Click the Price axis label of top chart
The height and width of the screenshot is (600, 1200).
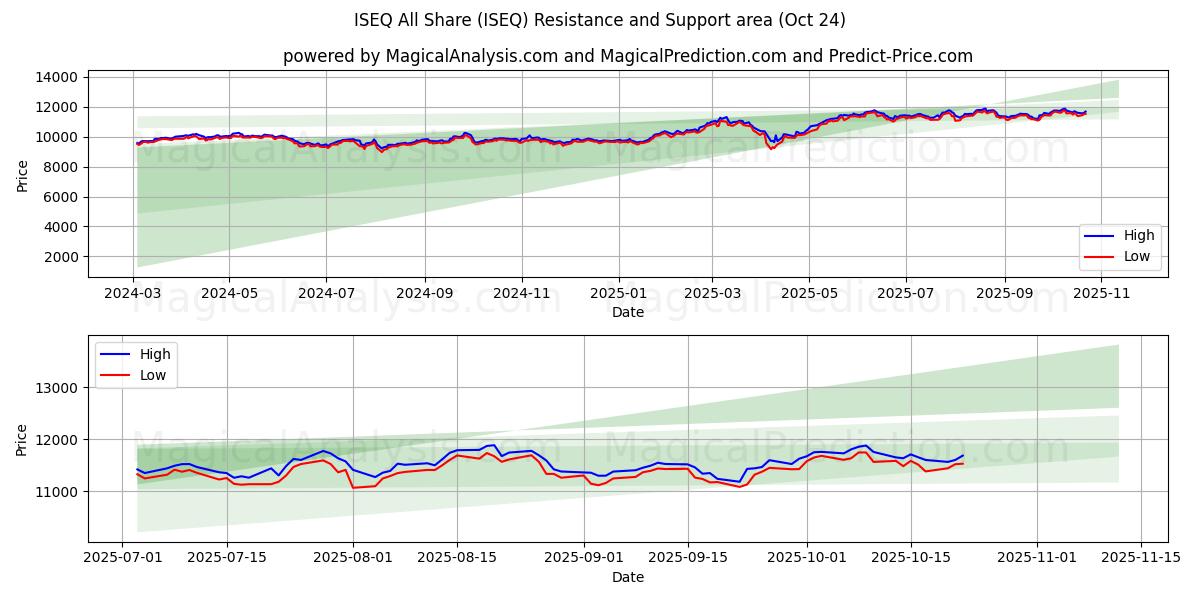23,175
